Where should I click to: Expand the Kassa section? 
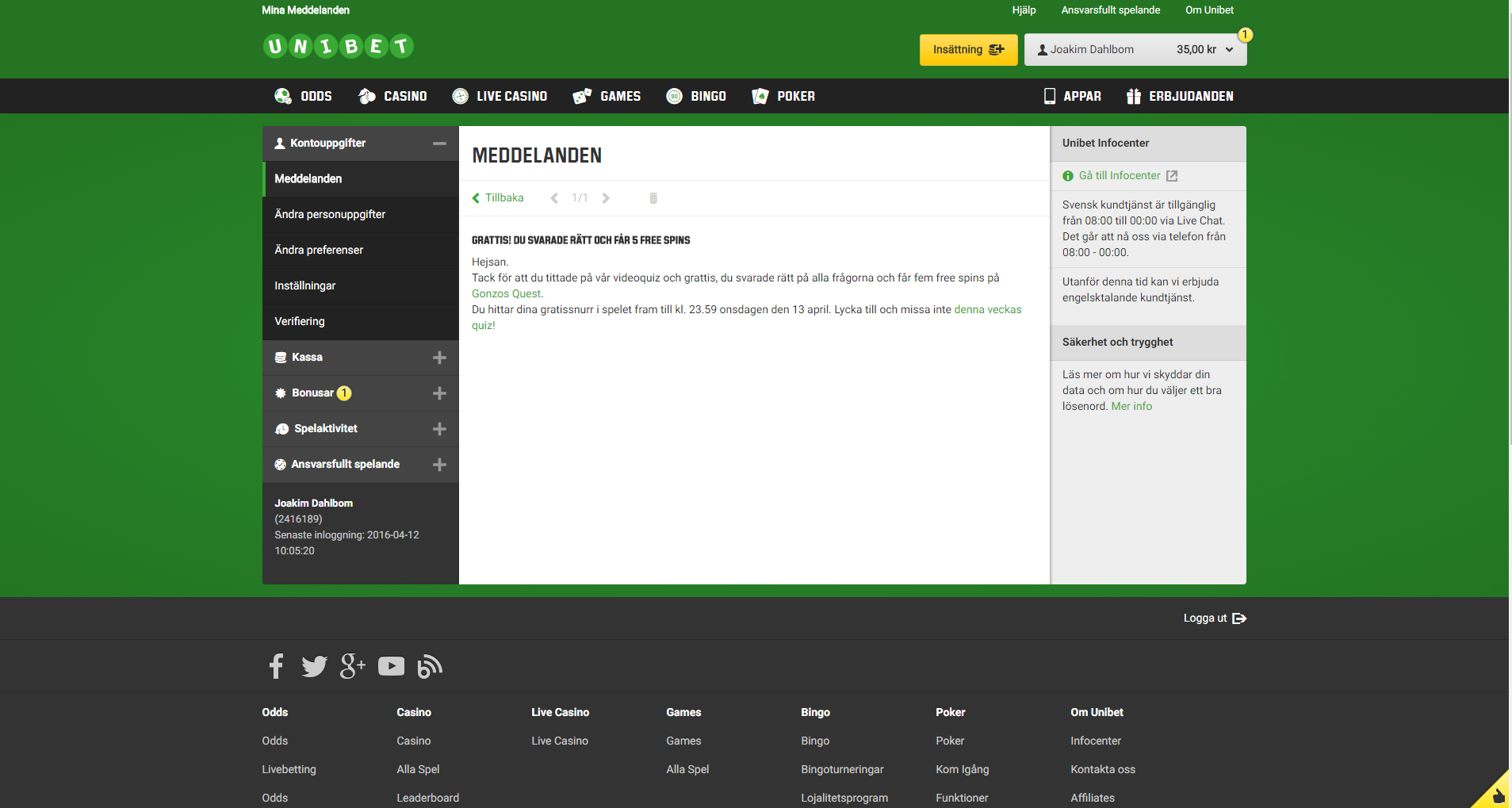[x=439, y=358]
